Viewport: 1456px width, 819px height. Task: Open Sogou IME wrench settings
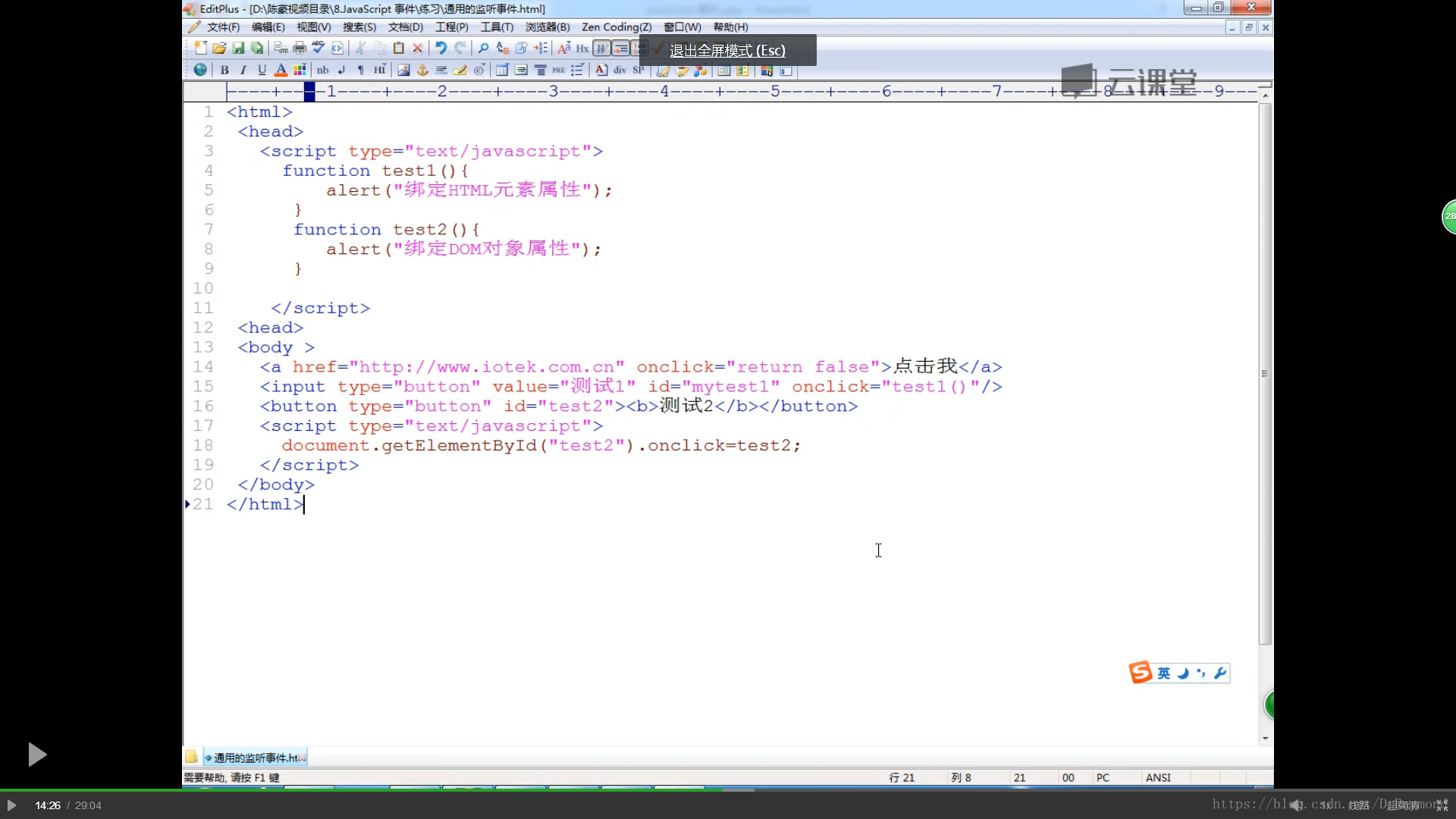point(1220,673)
